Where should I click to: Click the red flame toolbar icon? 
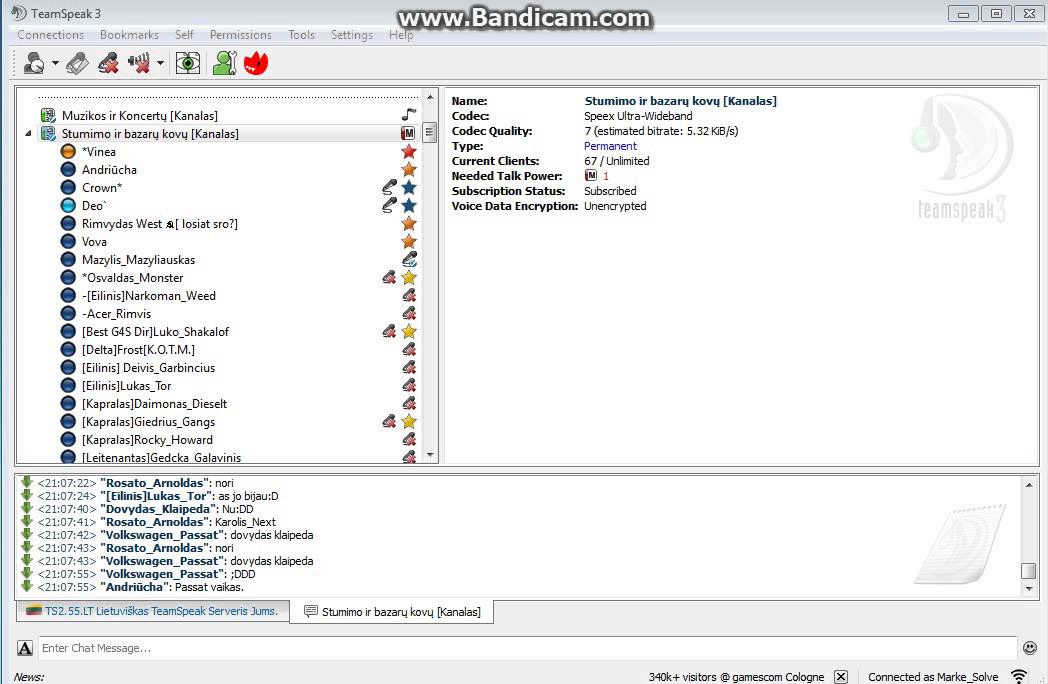click(x=255, y=64)
